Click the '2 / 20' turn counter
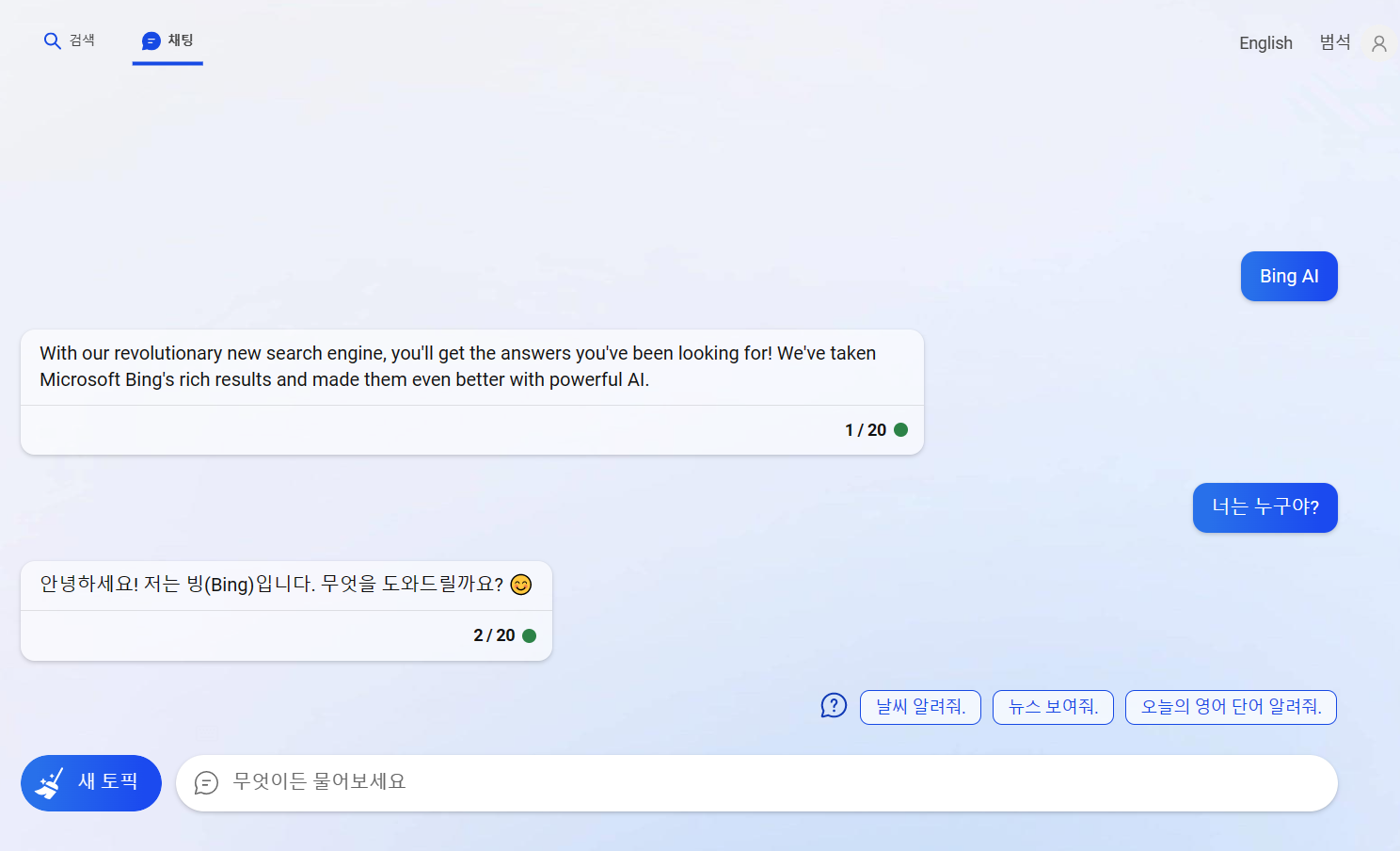The width and height of the screenshot is (1400, 851). tap(494, 635)
